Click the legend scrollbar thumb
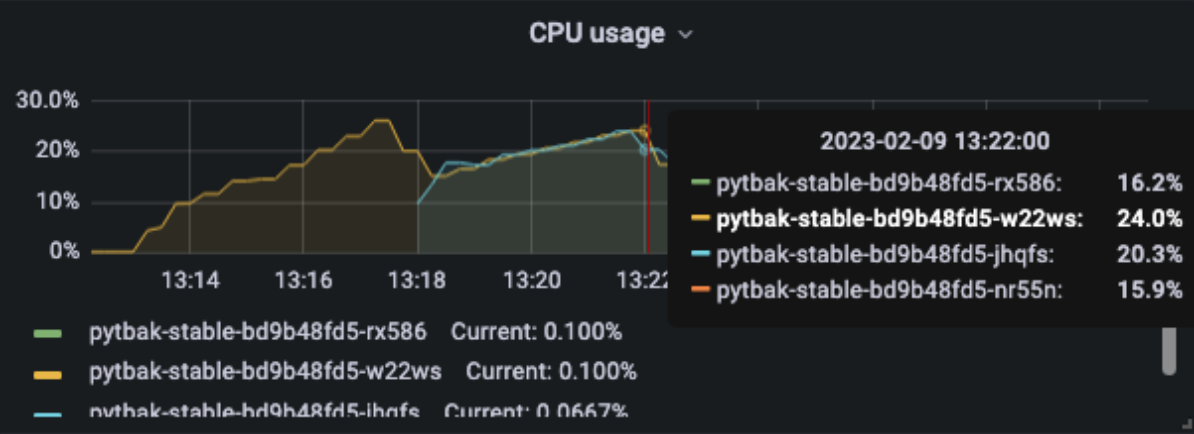The height and width of the screenshot is (434, 1194). point(1170,352)
